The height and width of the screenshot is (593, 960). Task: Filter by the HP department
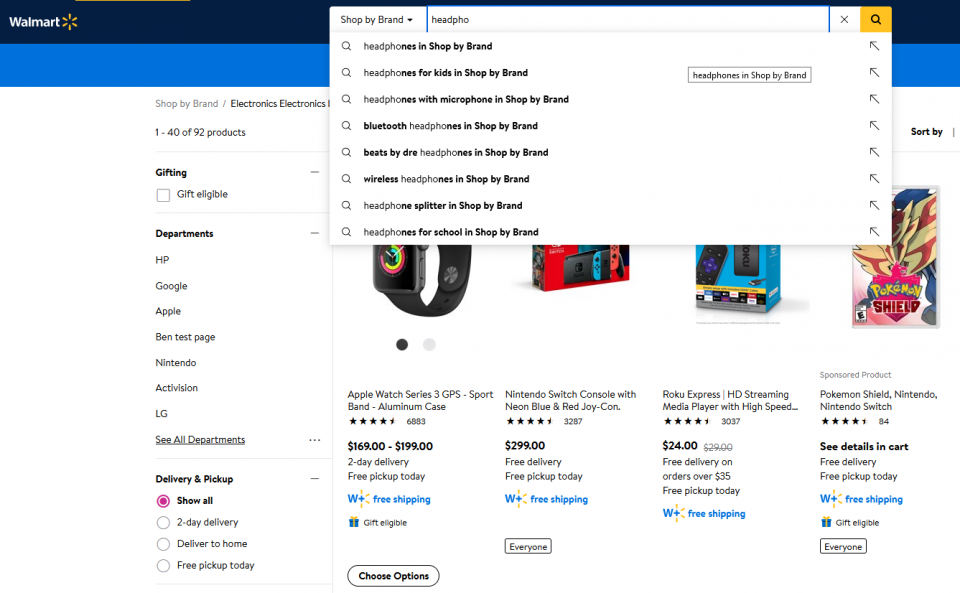(162, 259)
